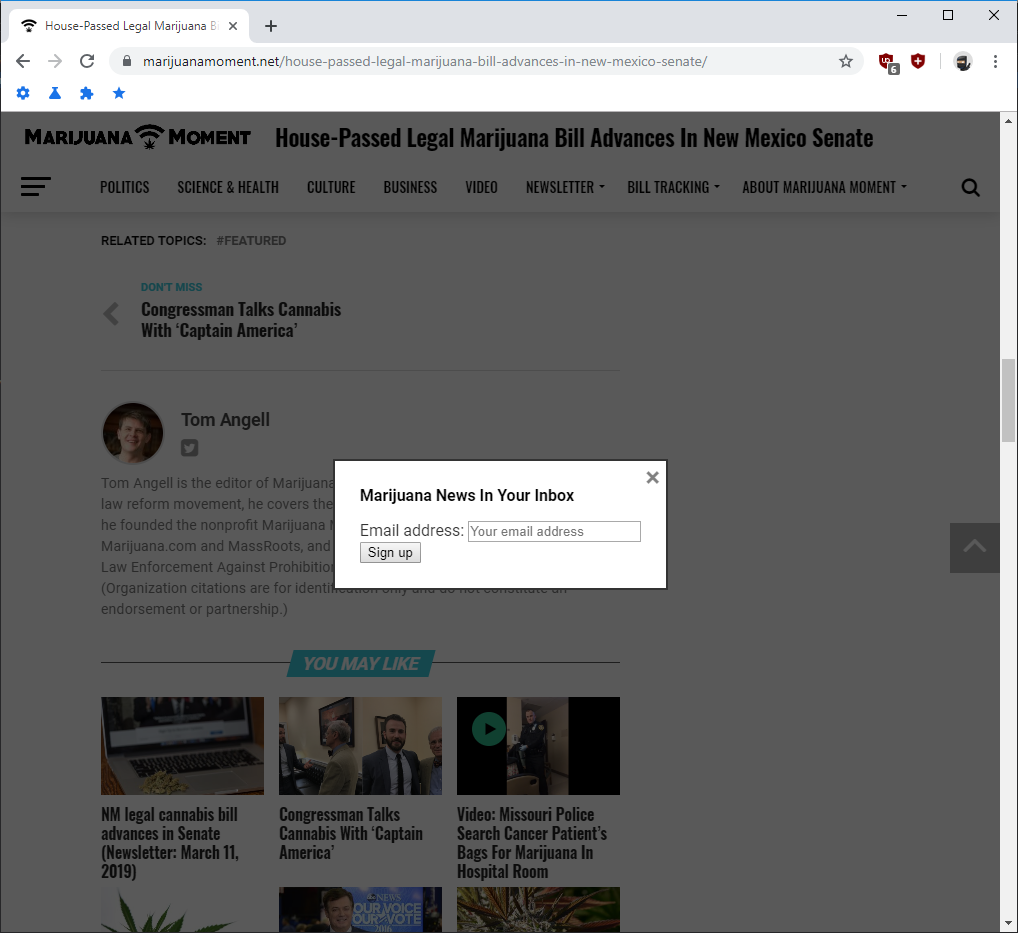This screenshot has width=1018, height=933.
Task: Click the email address input field
Action: pyautogui.click(x=553, y=531)
